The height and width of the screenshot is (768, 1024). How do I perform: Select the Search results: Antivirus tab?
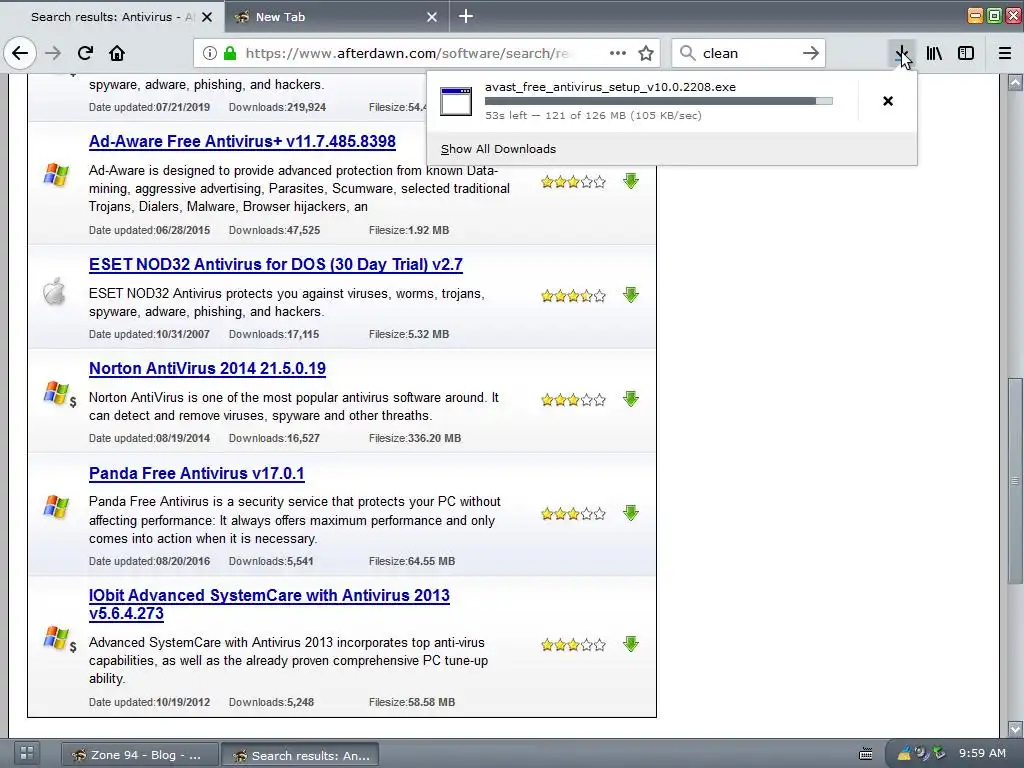tap(112, 17)
